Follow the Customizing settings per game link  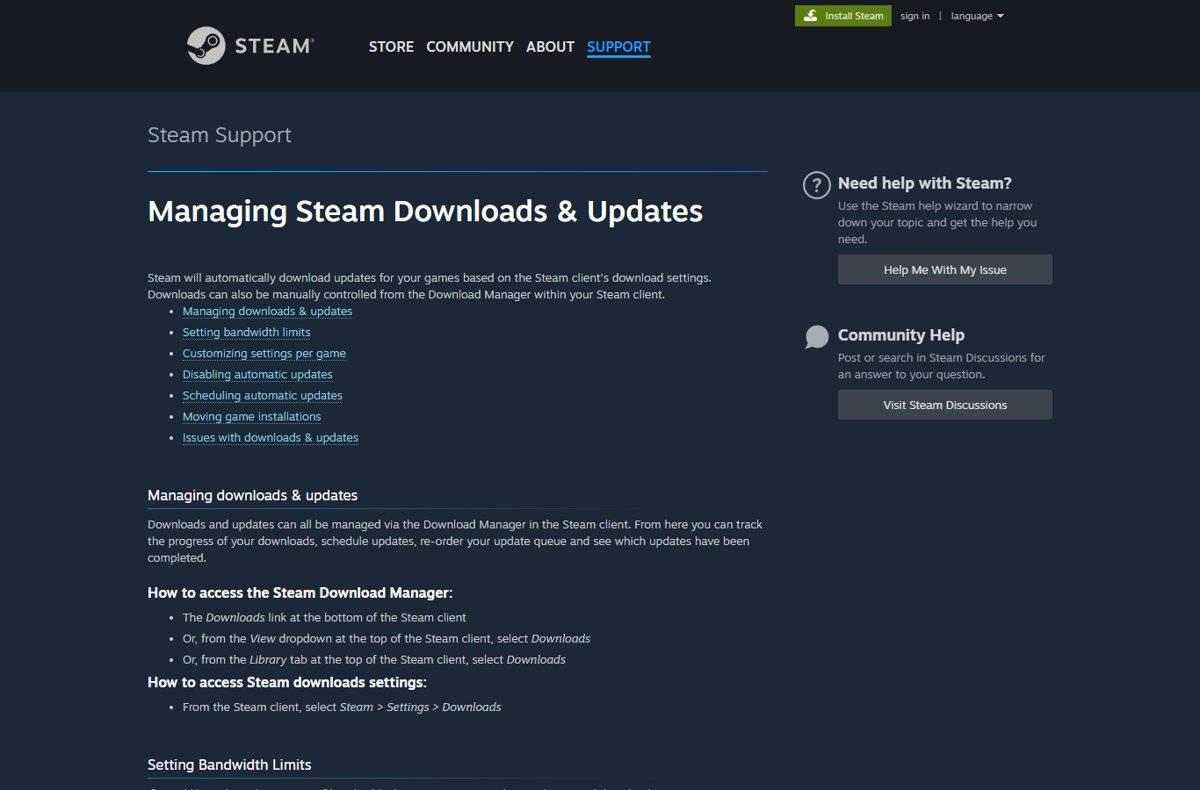pyautogui.click(x=264, y=353)
